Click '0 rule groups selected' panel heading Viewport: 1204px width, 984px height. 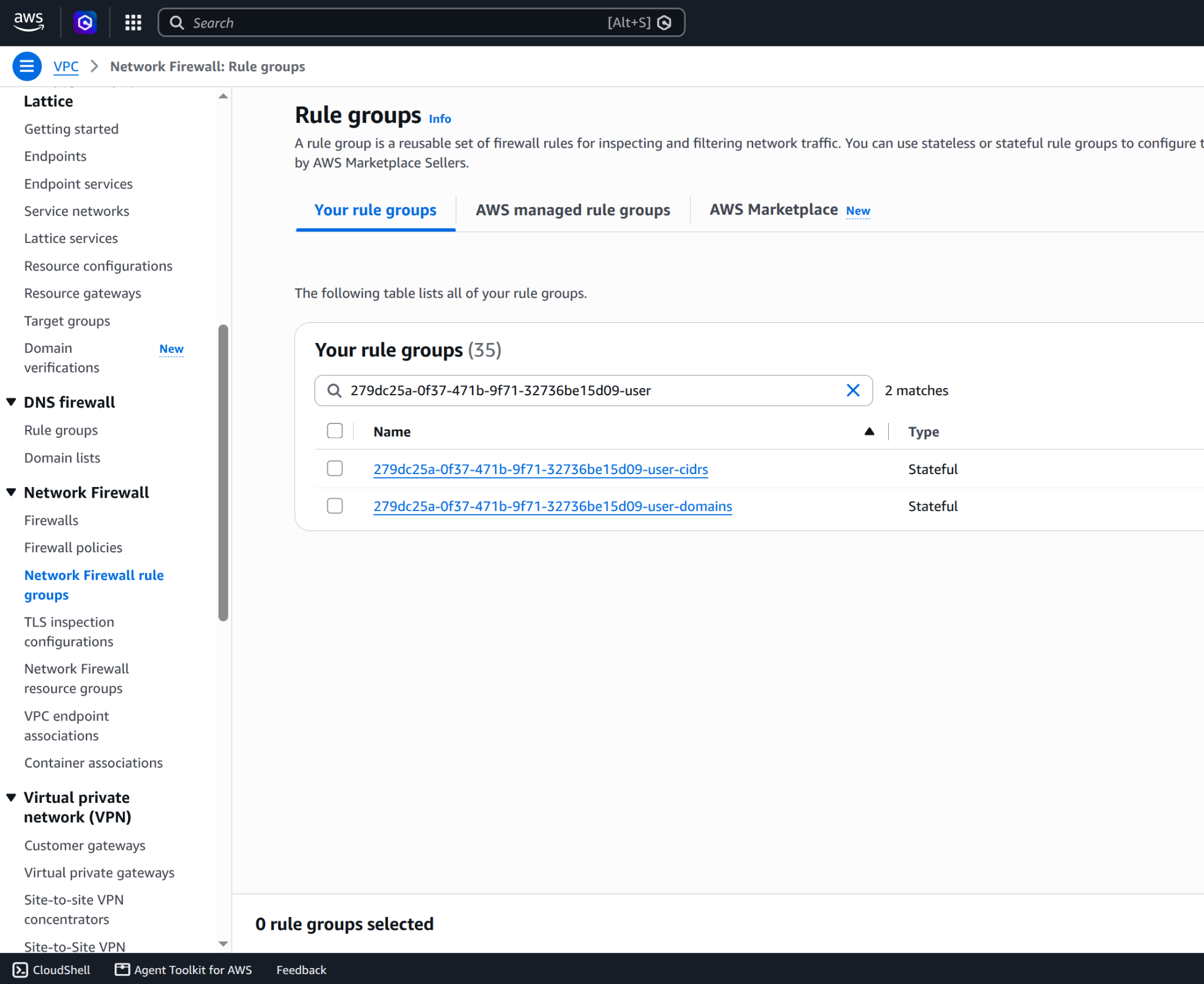[345, 924]
